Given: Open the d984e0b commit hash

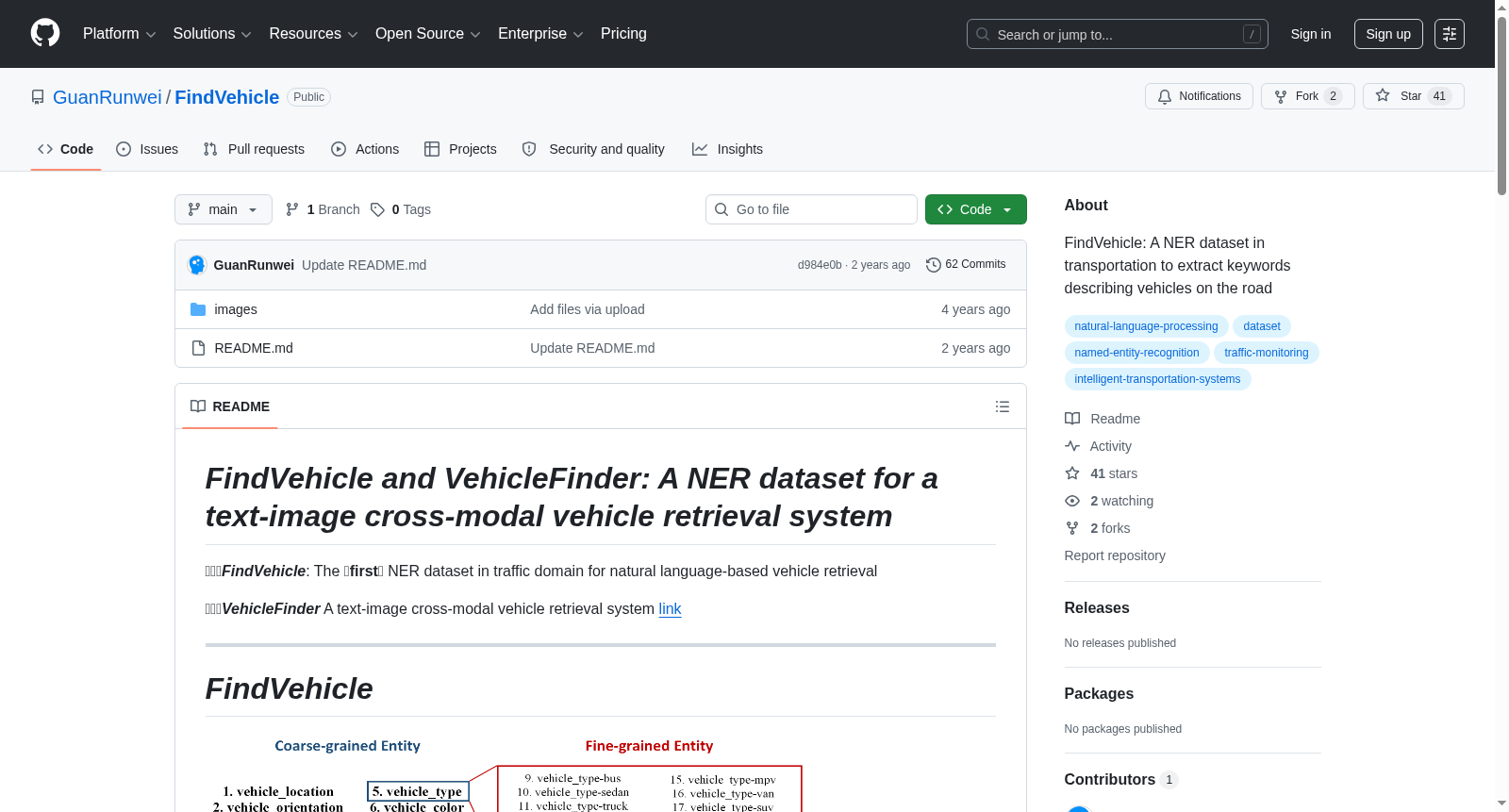Looking at the screenshot, I should tap(820, 265).
